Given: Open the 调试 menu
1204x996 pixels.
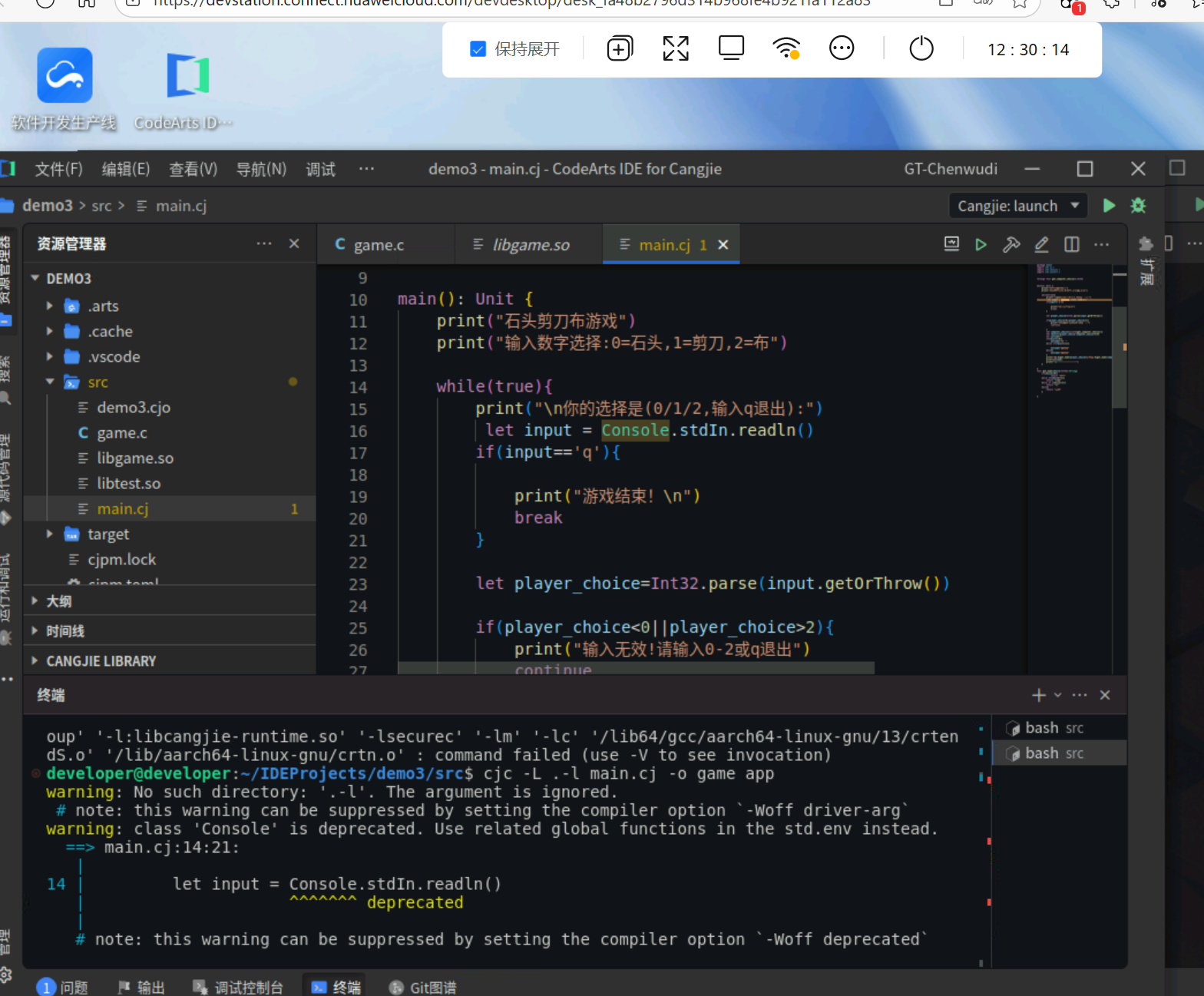Looking at the screenshot, I should [x=321, y=169].
